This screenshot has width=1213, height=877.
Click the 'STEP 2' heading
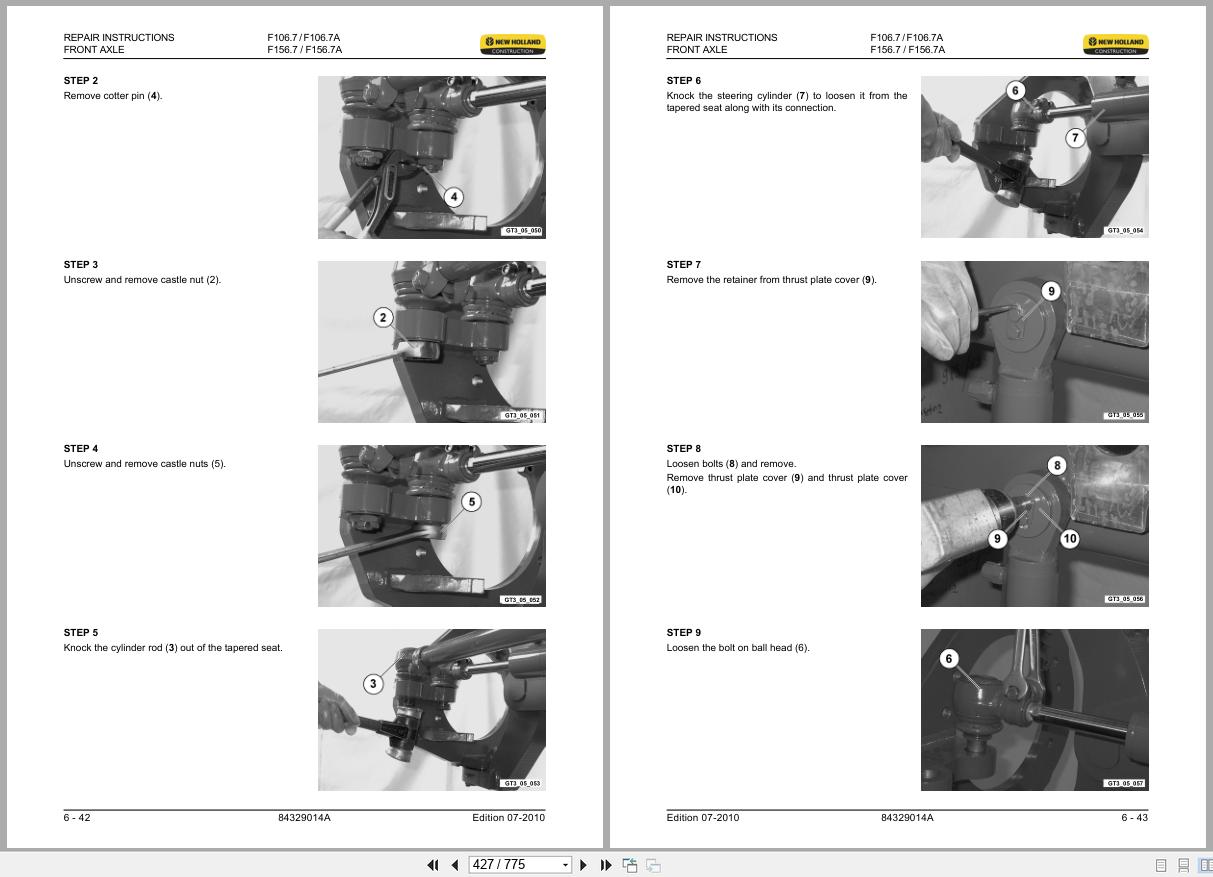click(x=81, y=81)
